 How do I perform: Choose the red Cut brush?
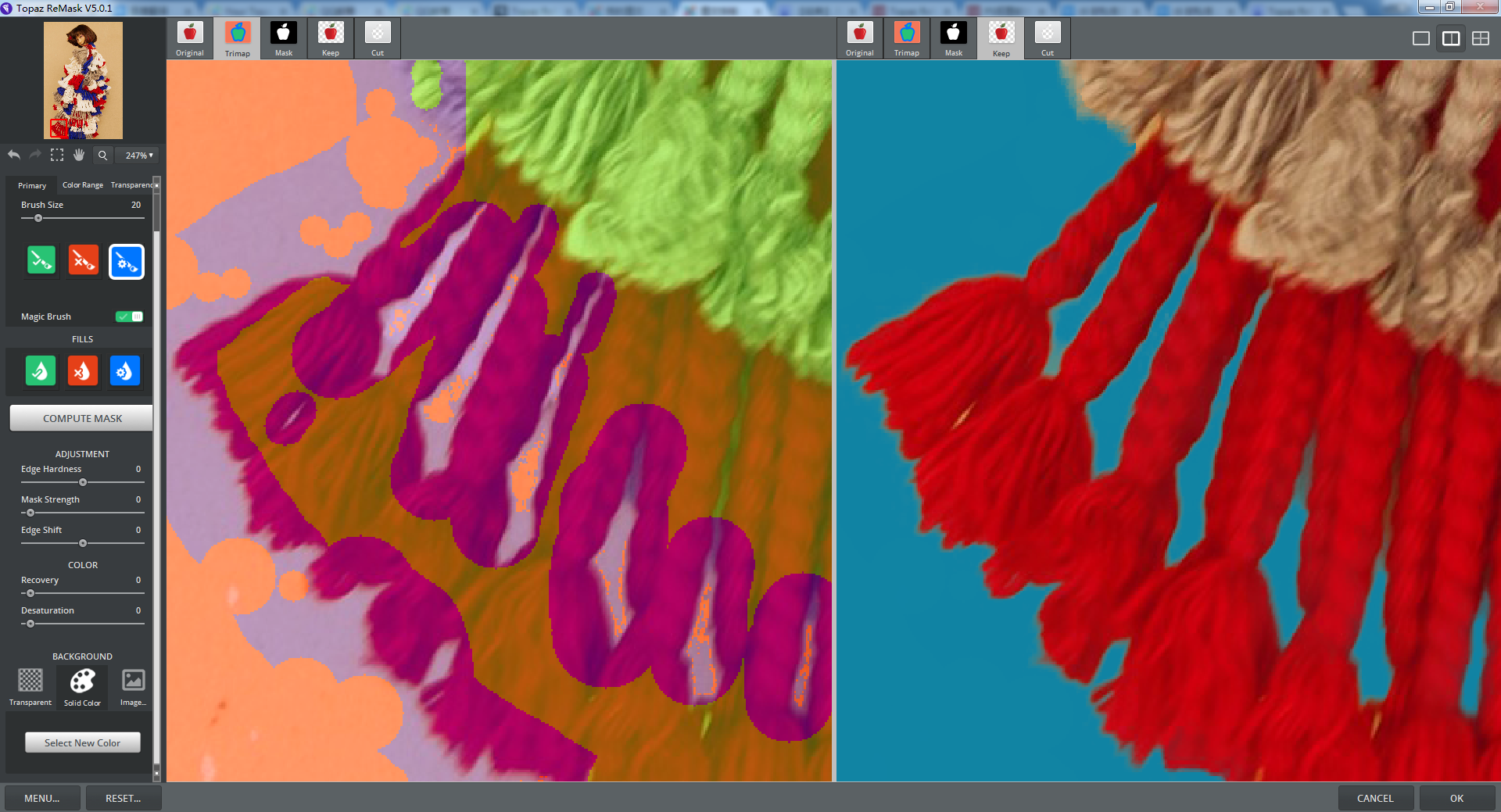pyautogui.click(x=84, y=260)
